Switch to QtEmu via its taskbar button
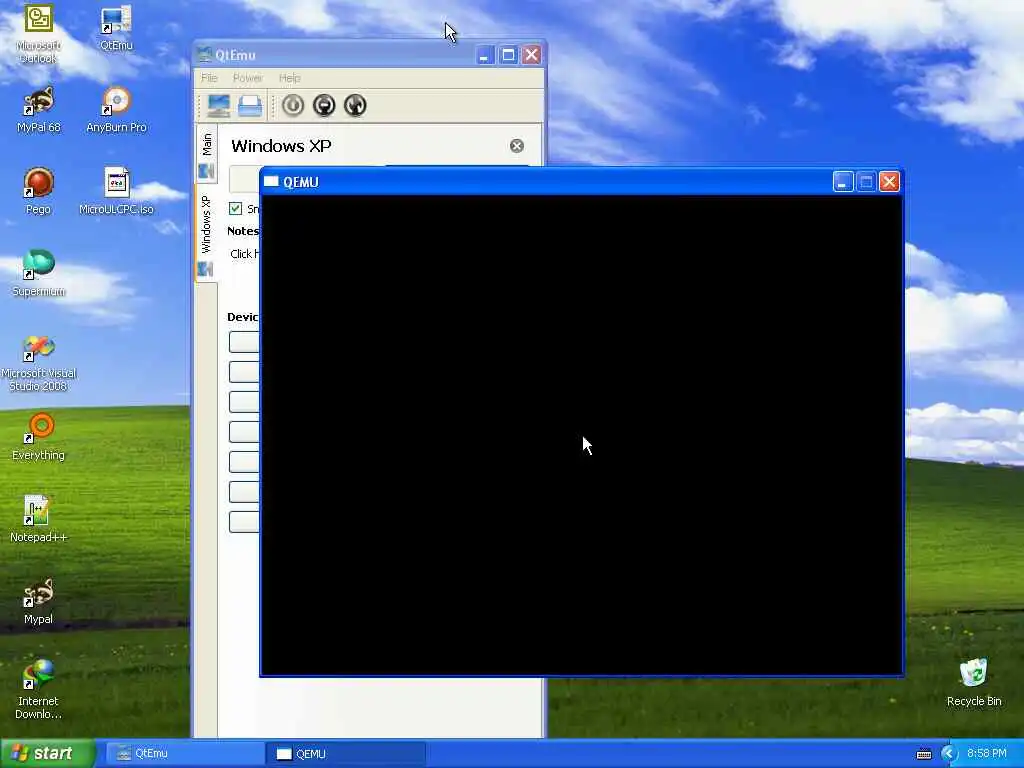 pos(185,754)
